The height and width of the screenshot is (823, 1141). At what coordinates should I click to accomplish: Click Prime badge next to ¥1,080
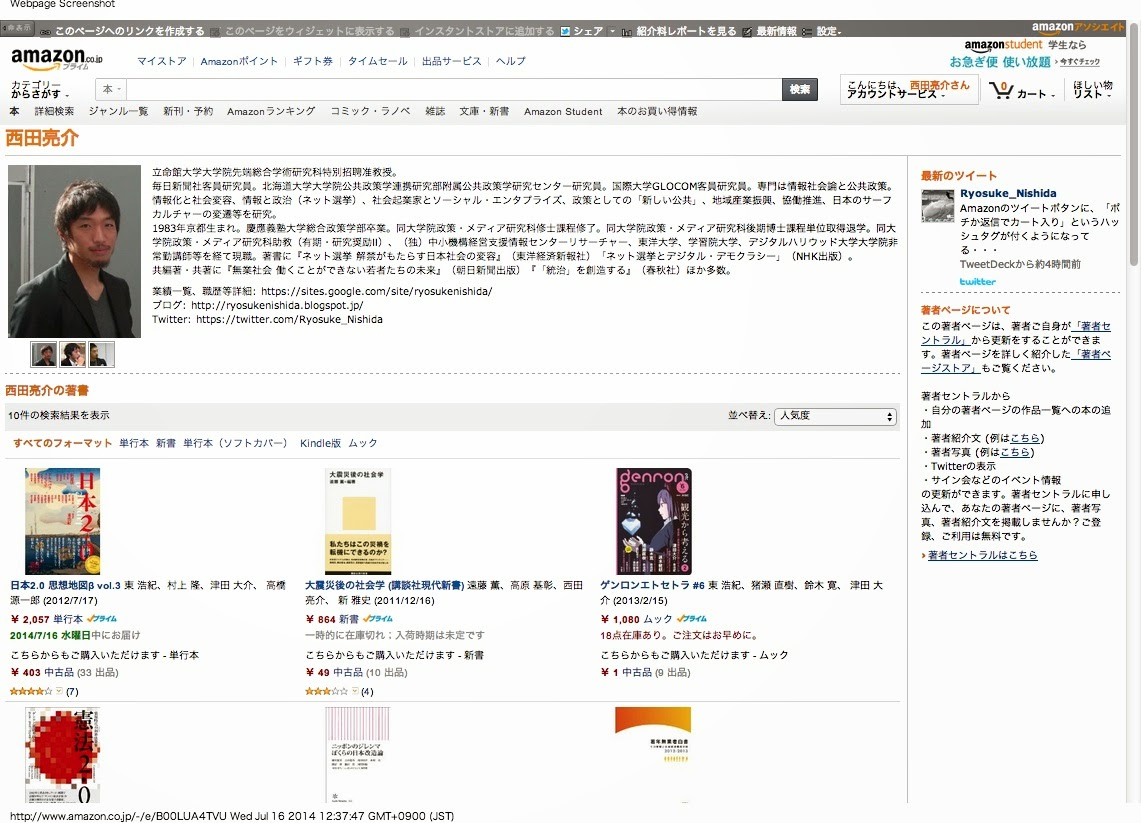pos(692,619)
